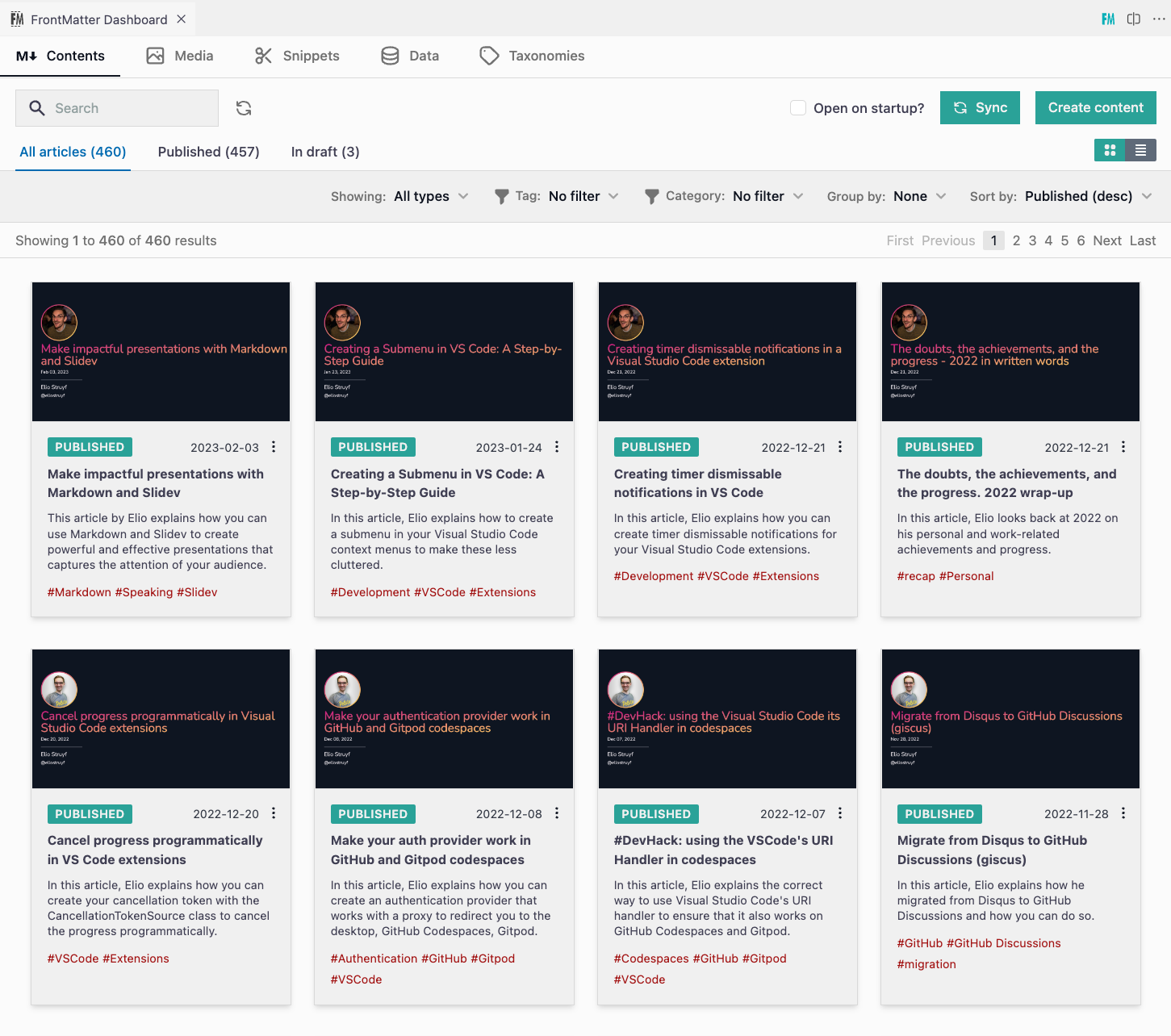This screenshot has width=1171, height=1036.
Task: Open 'Creating timer dismissable notifications in VS Code' title
Action: tap(698, 483)
